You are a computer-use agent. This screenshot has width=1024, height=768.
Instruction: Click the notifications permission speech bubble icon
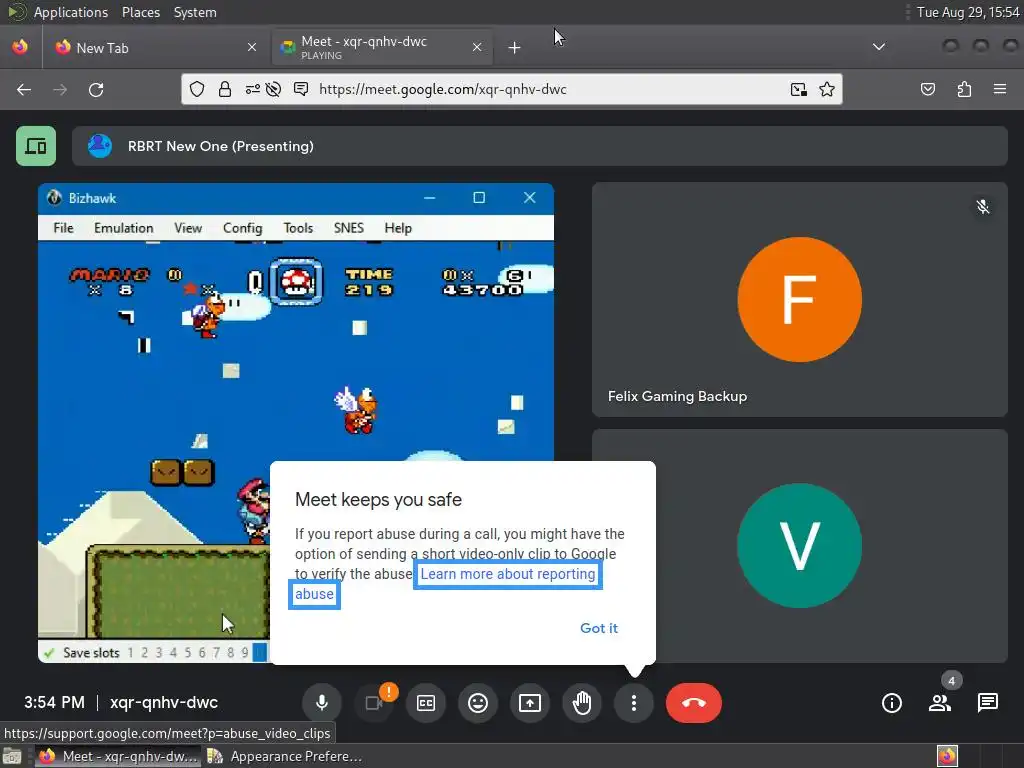(x=301, y=89)
